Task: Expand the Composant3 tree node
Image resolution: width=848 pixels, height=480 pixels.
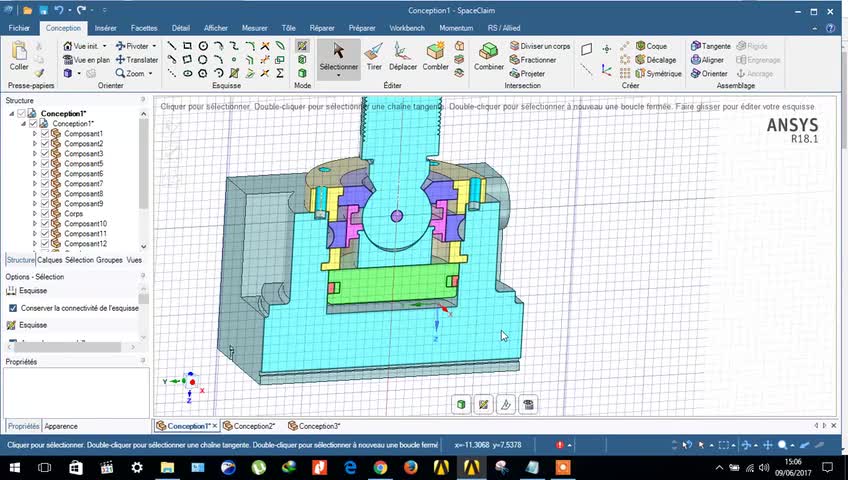Action: (35, 154)
